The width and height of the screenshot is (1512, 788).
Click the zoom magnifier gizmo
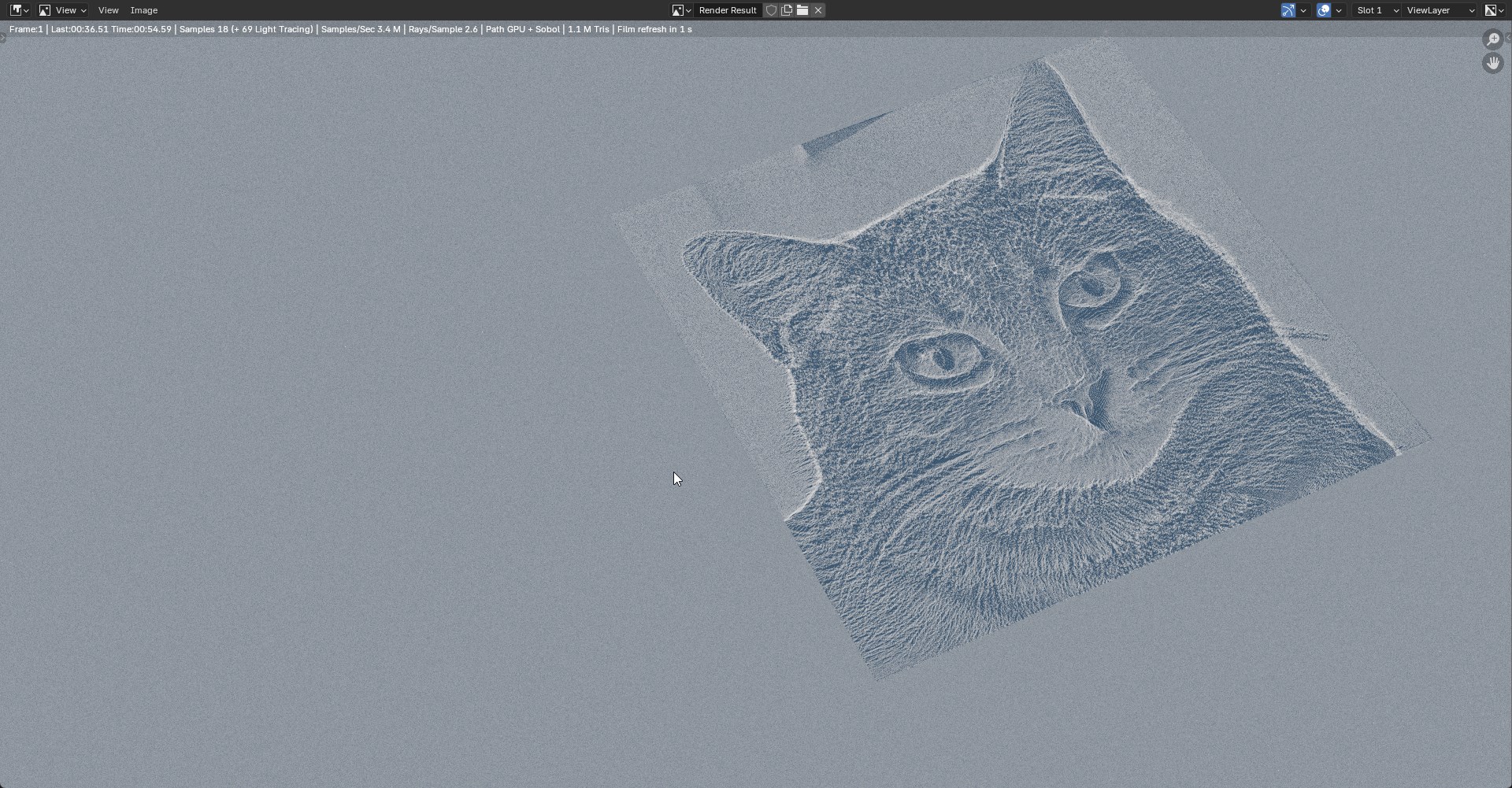[1492, 39]
